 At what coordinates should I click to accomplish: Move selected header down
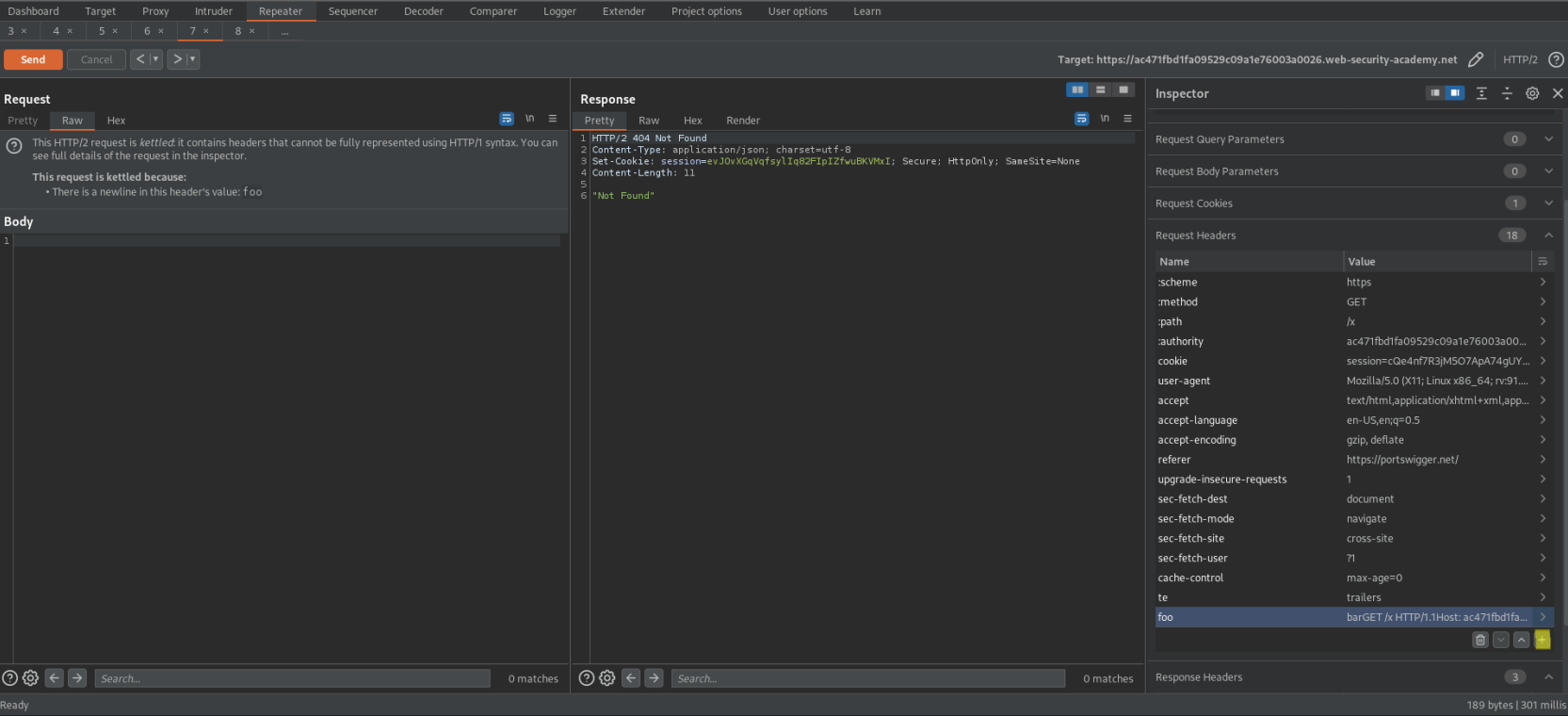[x=1501, y=640]
